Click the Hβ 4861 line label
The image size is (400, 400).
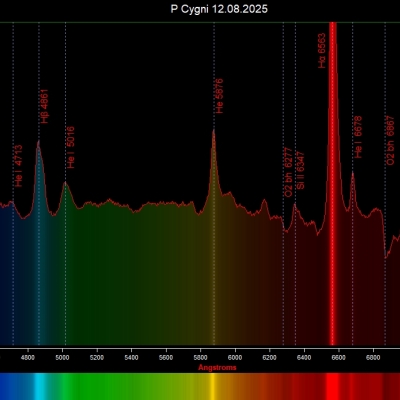click(x=44, y=106)
